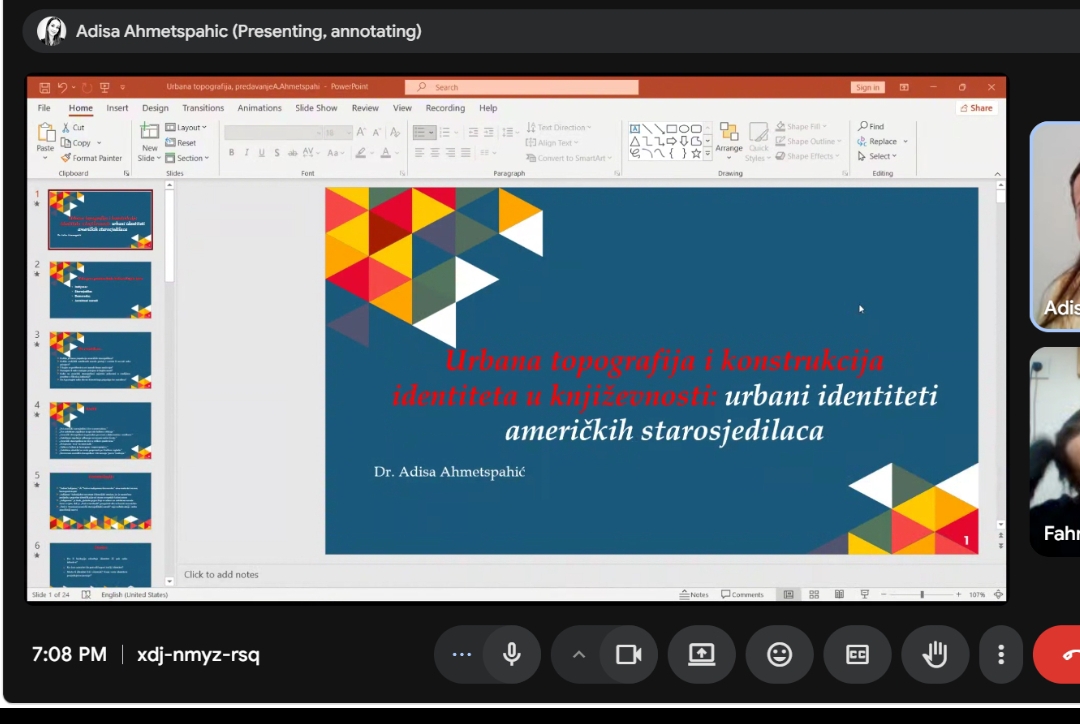The height and width of the screenshot is (724, 1080).
Task: Click the present screen button in Meet
Action: [x=701, y=654]
